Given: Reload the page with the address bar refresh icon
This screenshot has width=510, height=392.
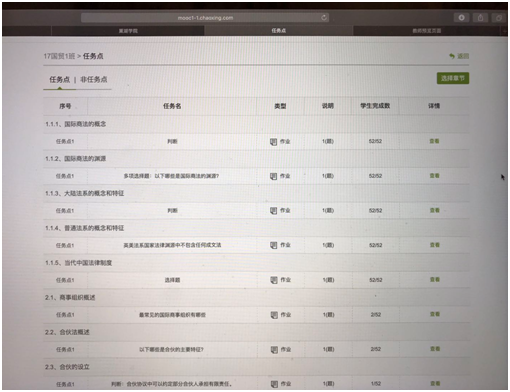Looking at the screenshot, I should pos(324,18).
